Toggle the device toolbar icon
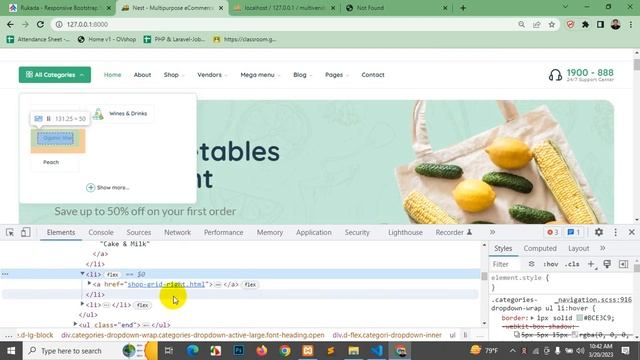 26,232
